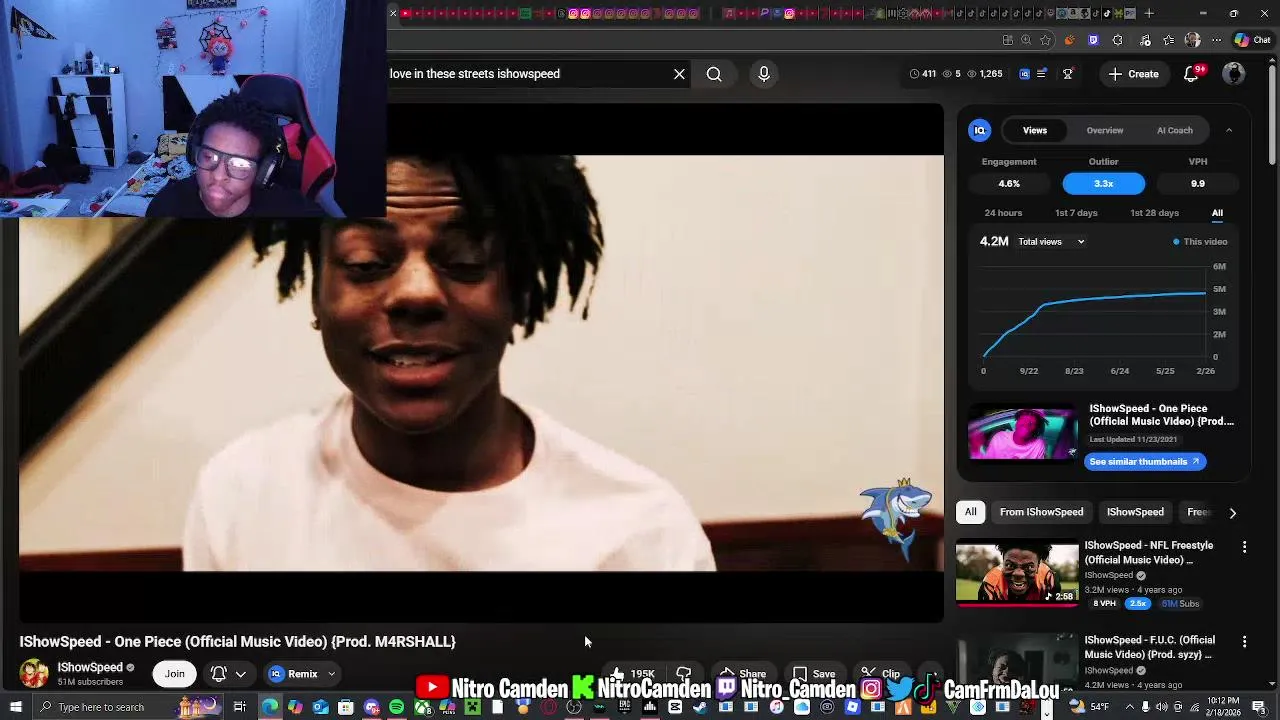Open the Twitch extension icon
Viewport: 1280px width, 720px height.
pyautogui.click(x=1093, y=40)
